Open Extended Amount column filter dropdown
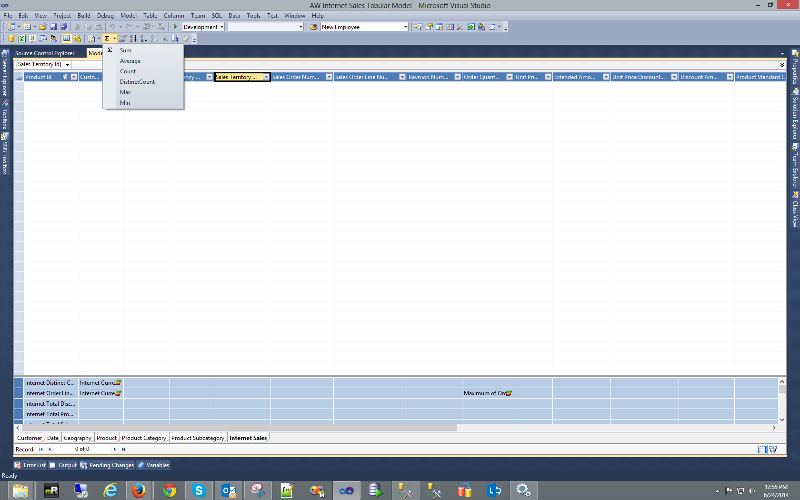The image size is (800, 500). (606, 77)
